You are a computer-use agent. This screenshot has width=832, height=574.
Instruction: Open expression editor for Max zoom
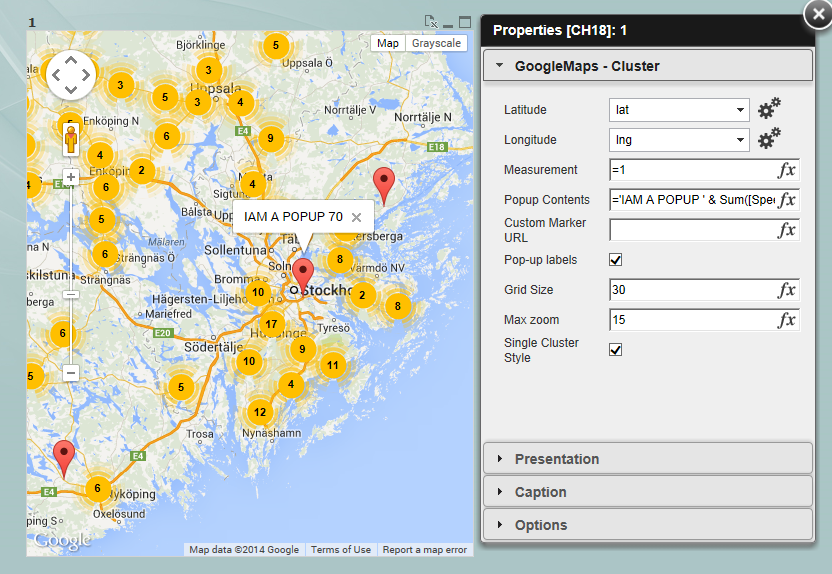(x=787, y=320)
